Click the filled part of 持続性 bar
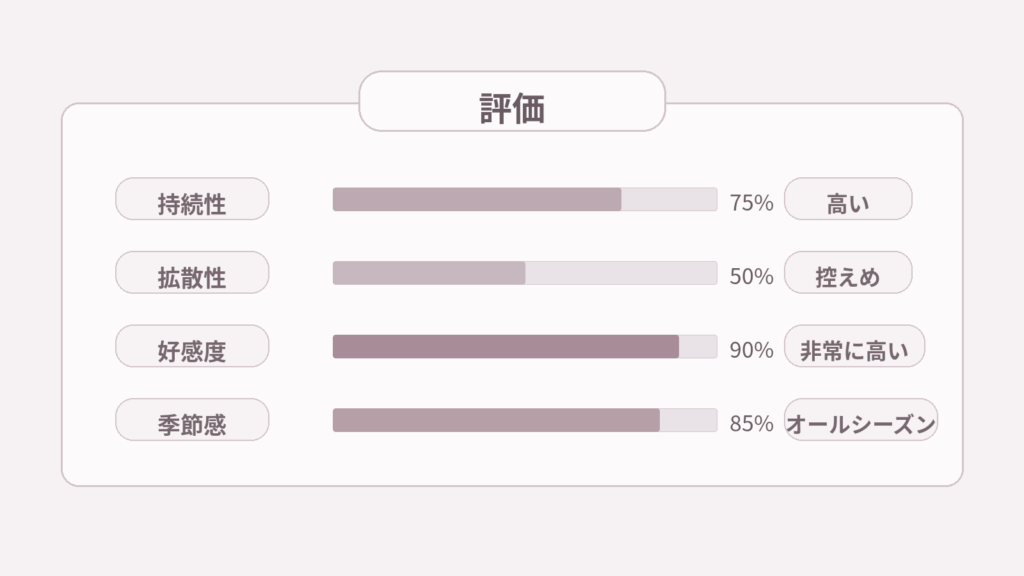This screenshot has height=576, width=1024. [476, 199]
